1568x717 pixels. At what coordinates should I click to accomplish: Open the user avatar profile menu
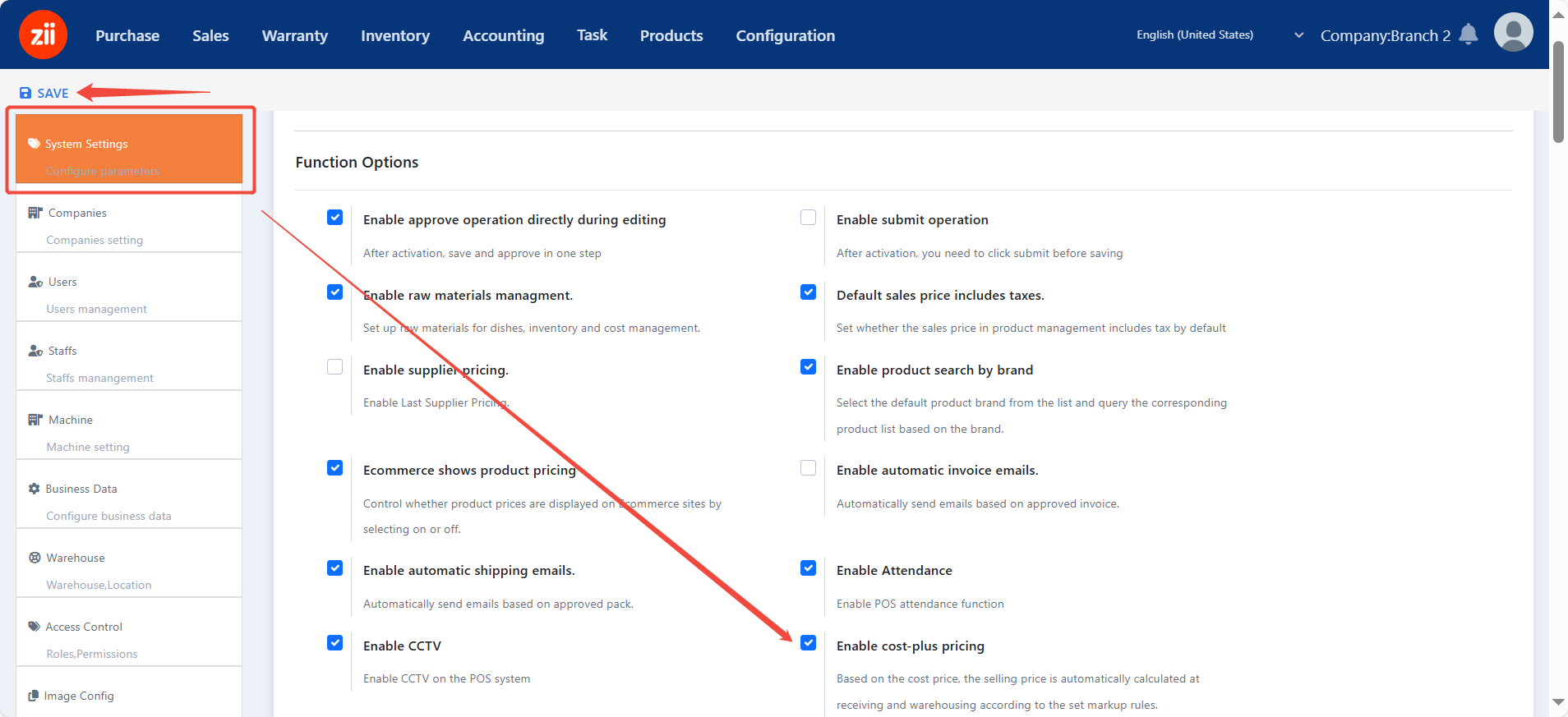pyautogui.click(x=1514, y=33)
